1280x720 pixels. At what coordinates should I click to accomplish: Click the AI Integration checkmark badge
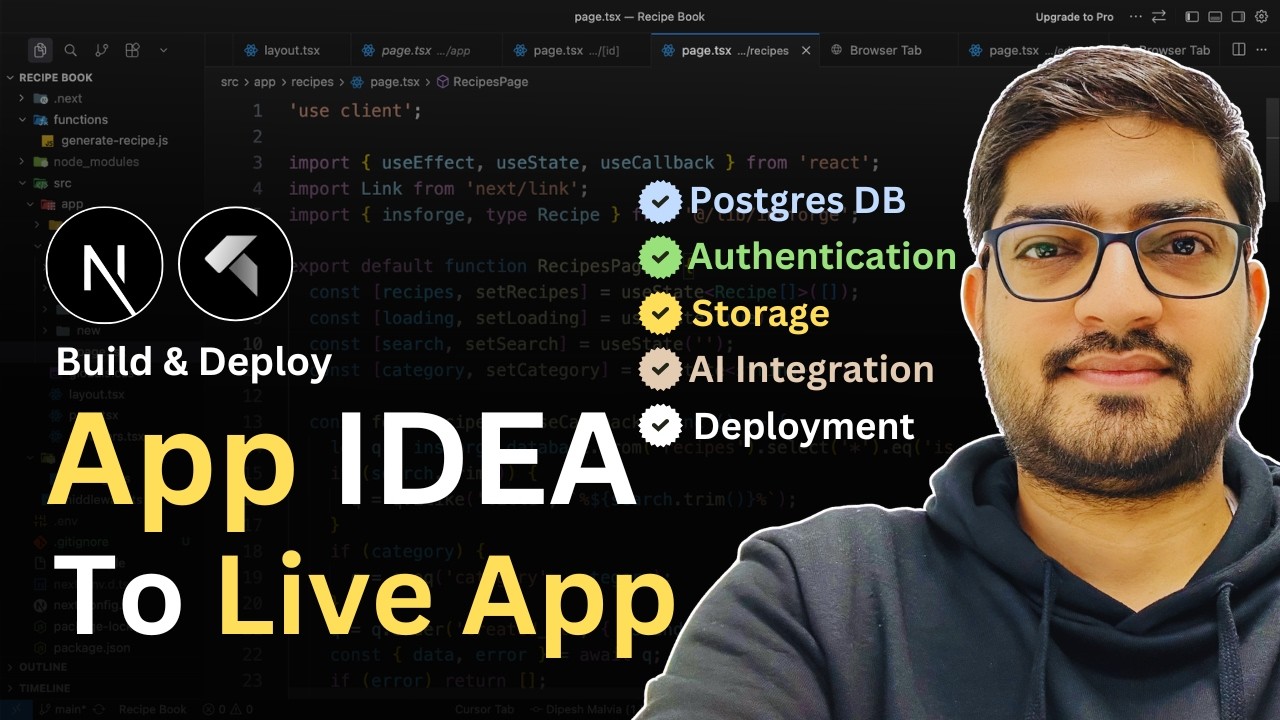point(660,369)
